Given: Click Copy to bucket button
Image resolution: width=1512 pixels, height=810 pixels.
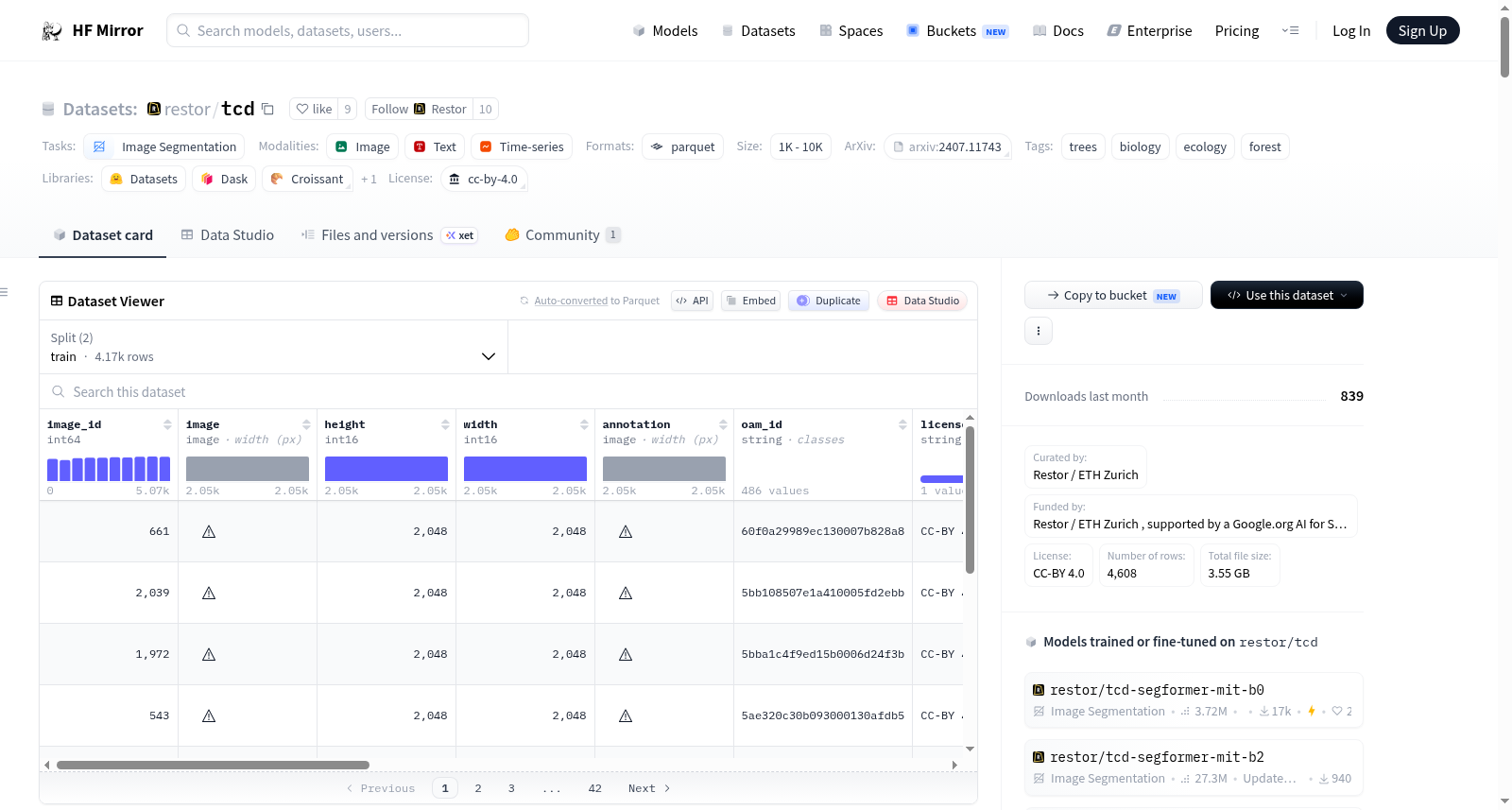Looking at the screenshot, I should pos(1113,295).
